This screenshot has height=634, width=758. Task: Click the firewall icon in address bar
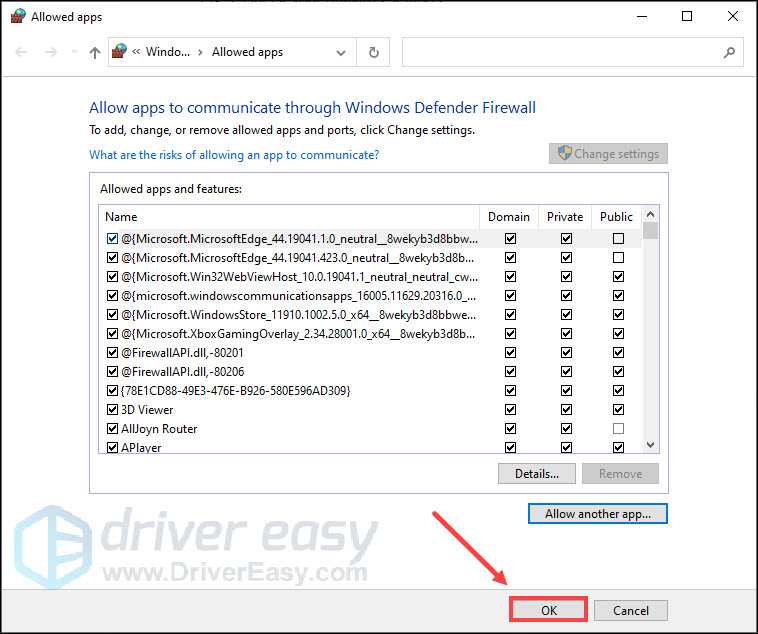(119, 51)
